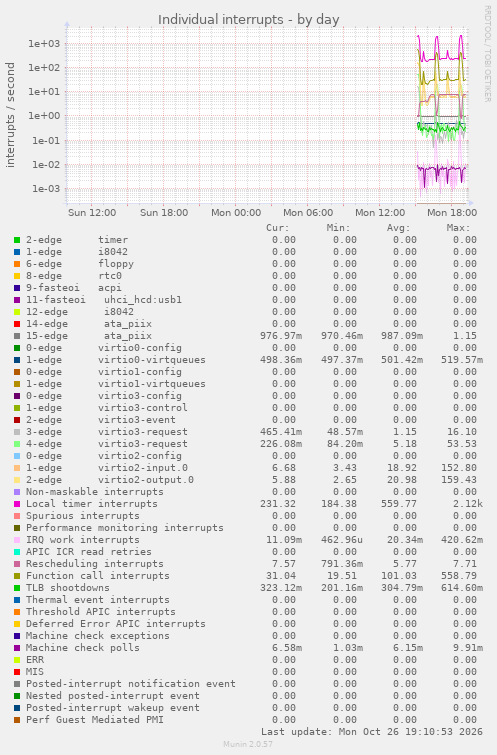The height and width of the screenshot is (755, 497).
Task: Click the Cur: column header
Action: pyautogui.click(x=278, y=228)
